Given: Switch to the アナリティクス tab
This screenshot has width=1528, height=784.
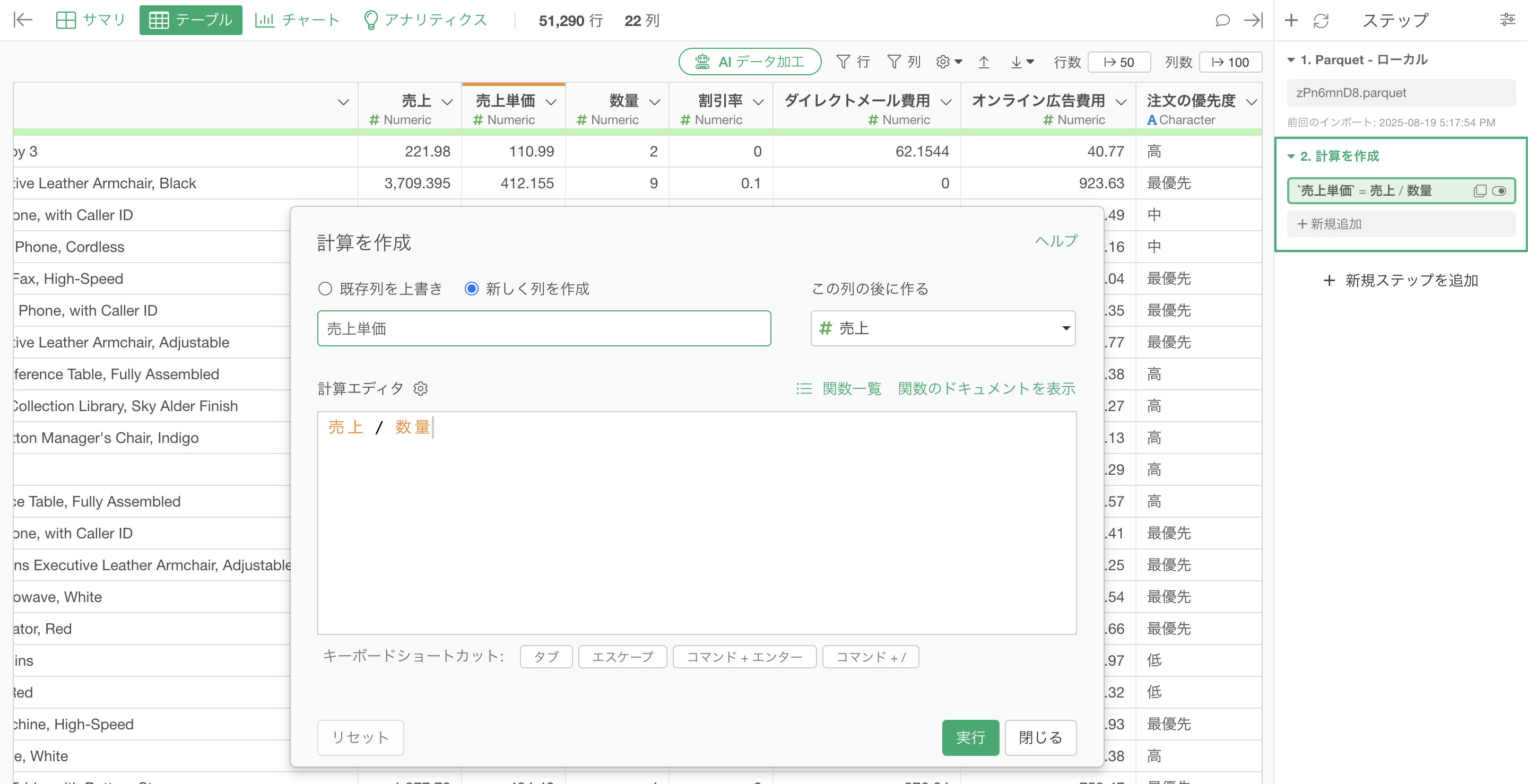Looking at the screenshot, I should click(x=424, y=20).
